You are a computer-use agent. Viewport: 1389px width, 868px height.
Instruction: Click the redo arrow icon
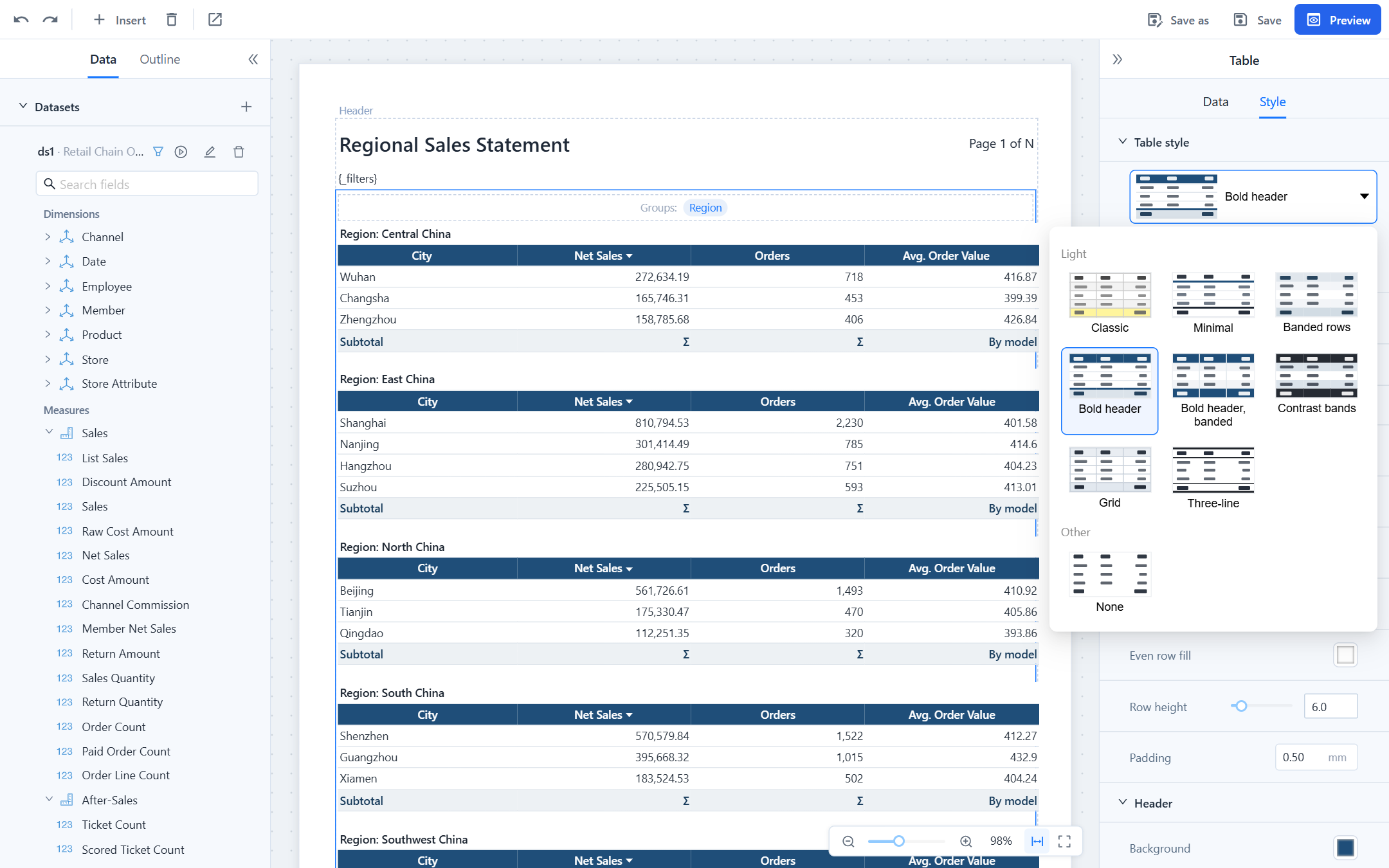(50, 20)
